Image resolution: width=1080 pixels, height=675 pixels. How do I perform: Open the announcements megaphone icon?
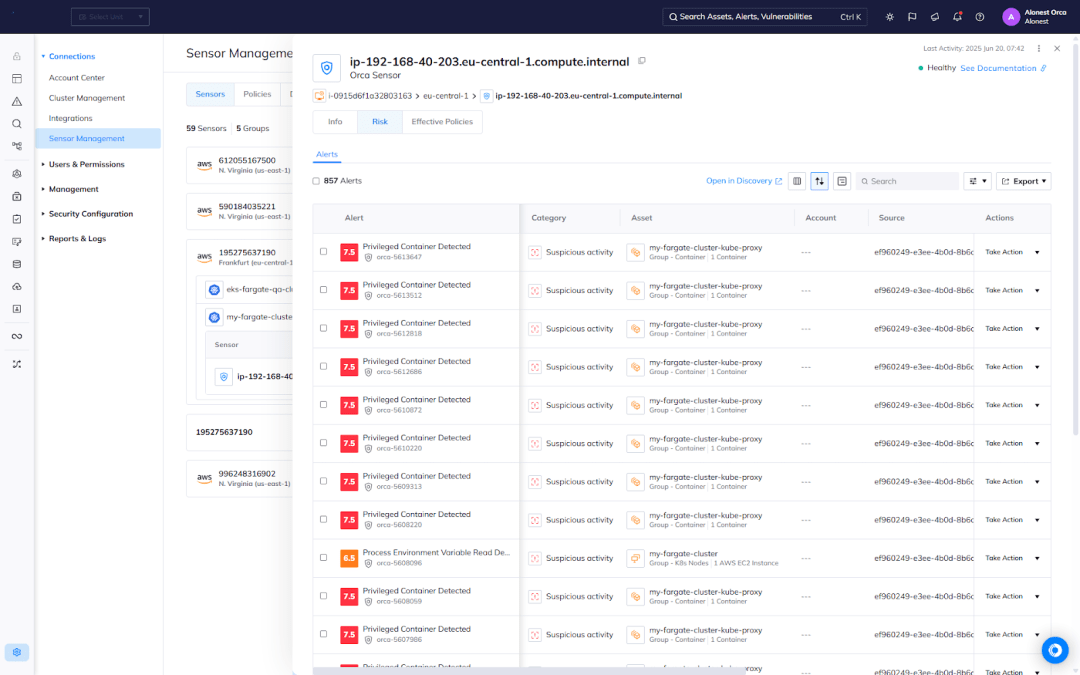[935, 17]
